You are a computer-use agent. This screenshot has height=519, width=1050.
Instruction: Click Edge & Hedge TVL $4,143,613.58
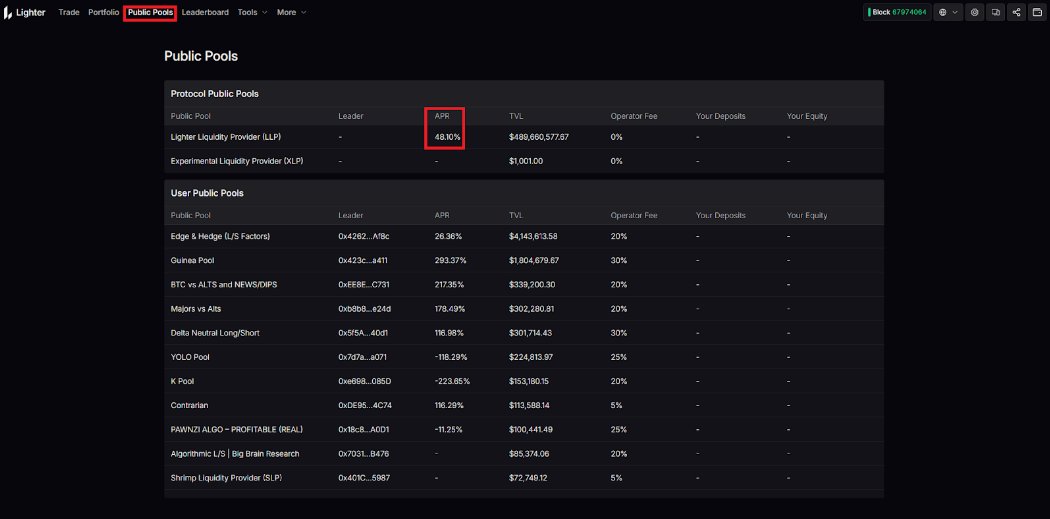click(533, 236)
